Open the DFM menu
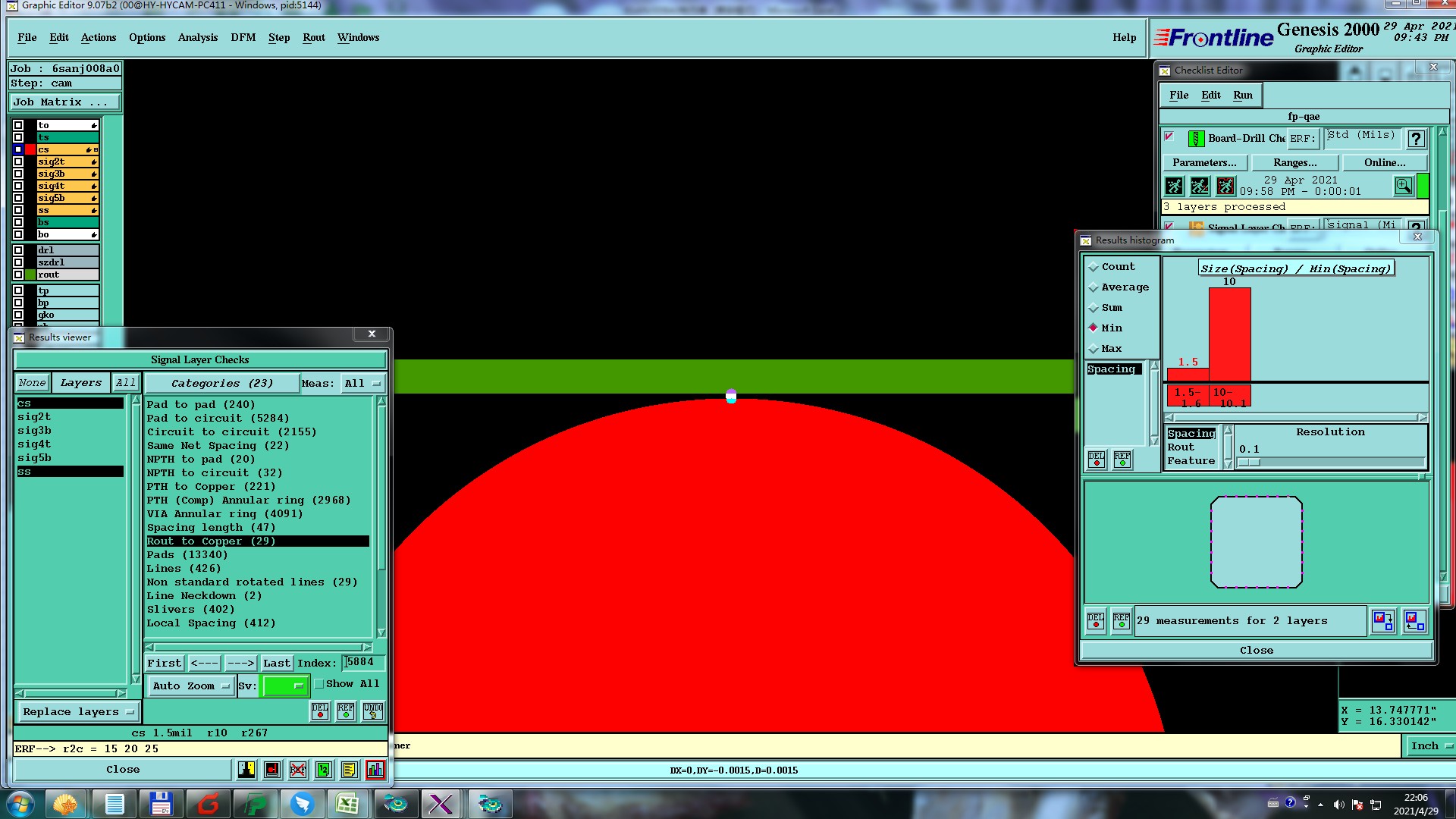Image resolution: width=1456 pixels, height=819 pixels. [x=243, y=37]
